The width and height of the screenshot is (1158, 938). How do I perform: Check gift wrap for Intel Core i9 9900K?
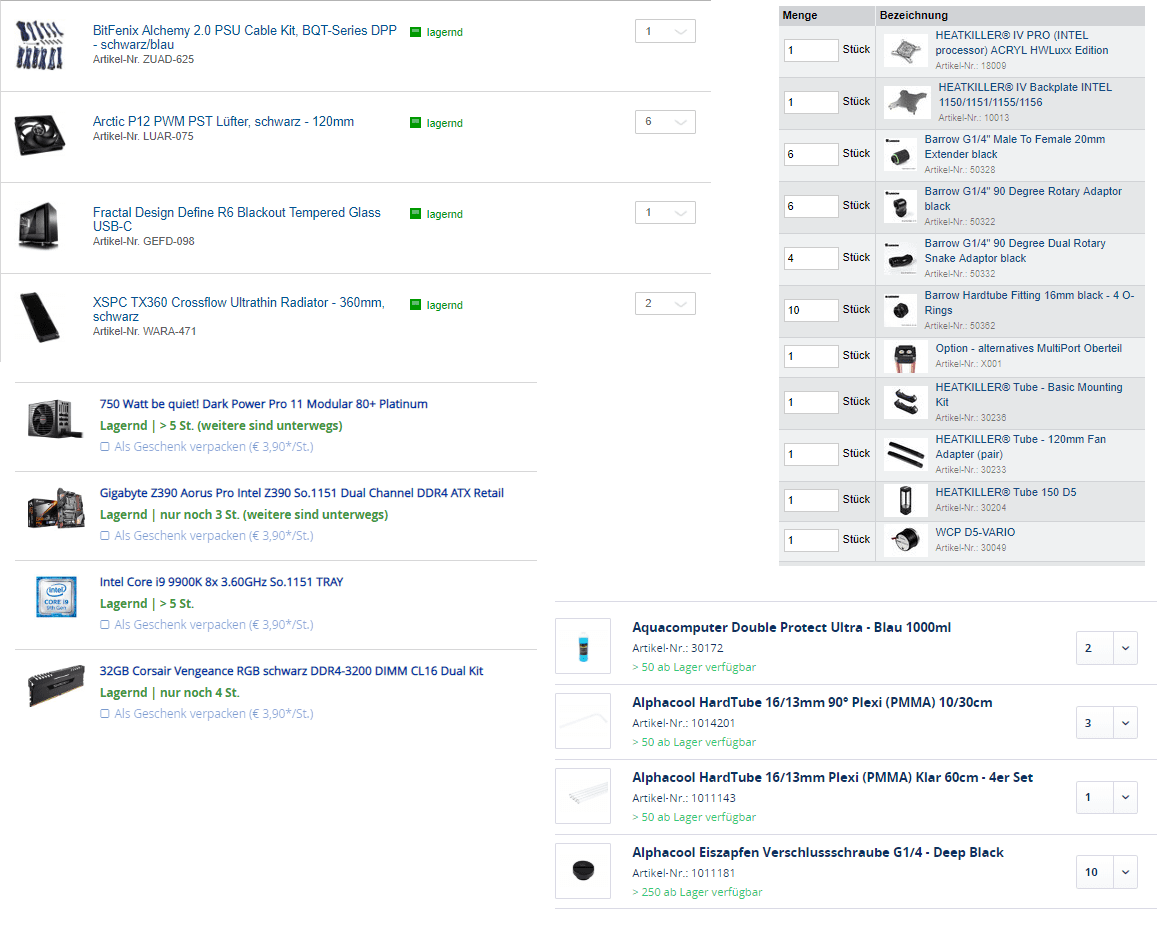pyautogui.click(x=105, y=625)
